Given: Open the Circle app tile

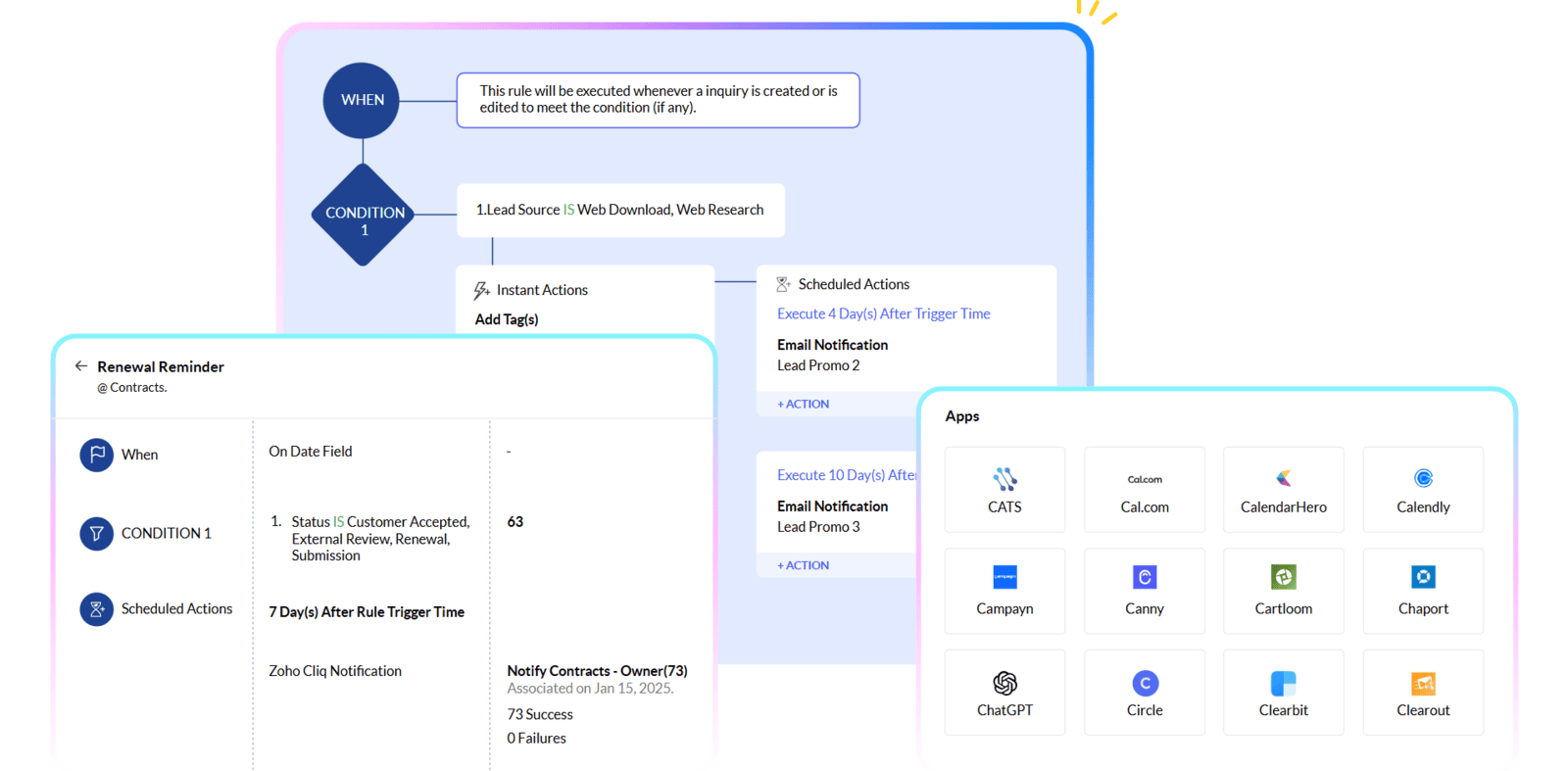Looking at the screenshot, I should coord(1144,693).
